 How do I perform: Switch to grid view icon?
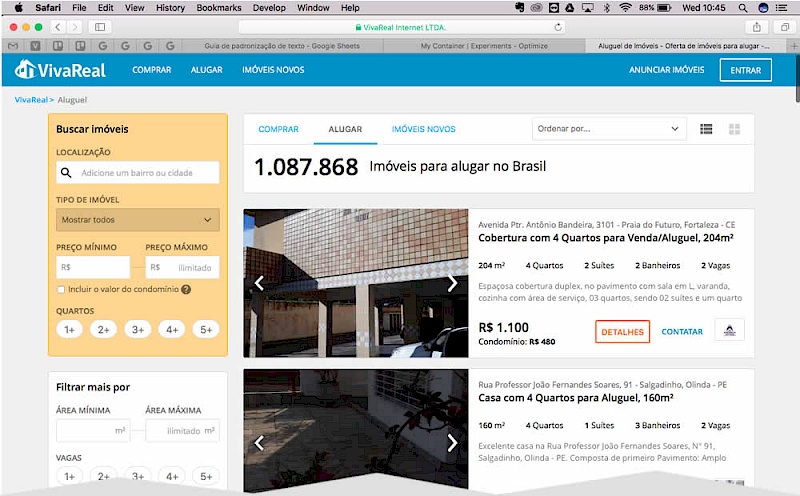[x=734, y=129]
